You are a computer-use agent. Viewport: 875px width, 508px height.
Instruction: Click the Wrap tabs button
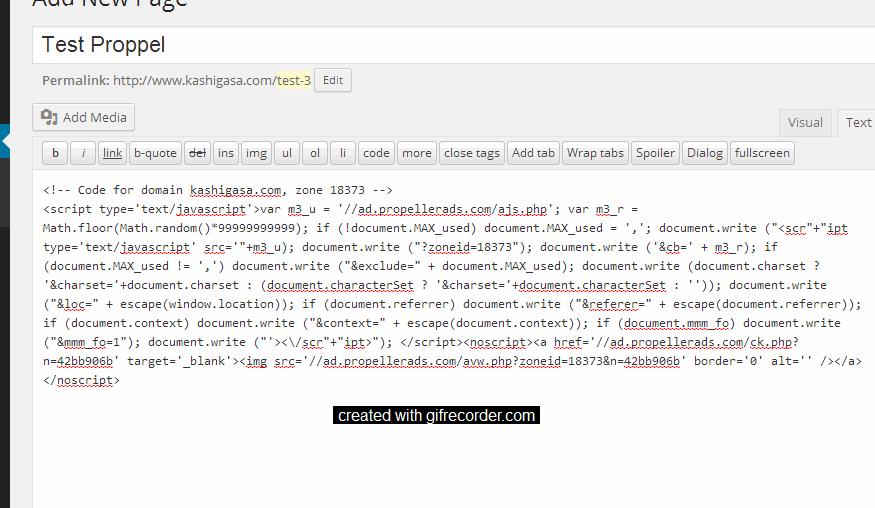click(595, 153)
